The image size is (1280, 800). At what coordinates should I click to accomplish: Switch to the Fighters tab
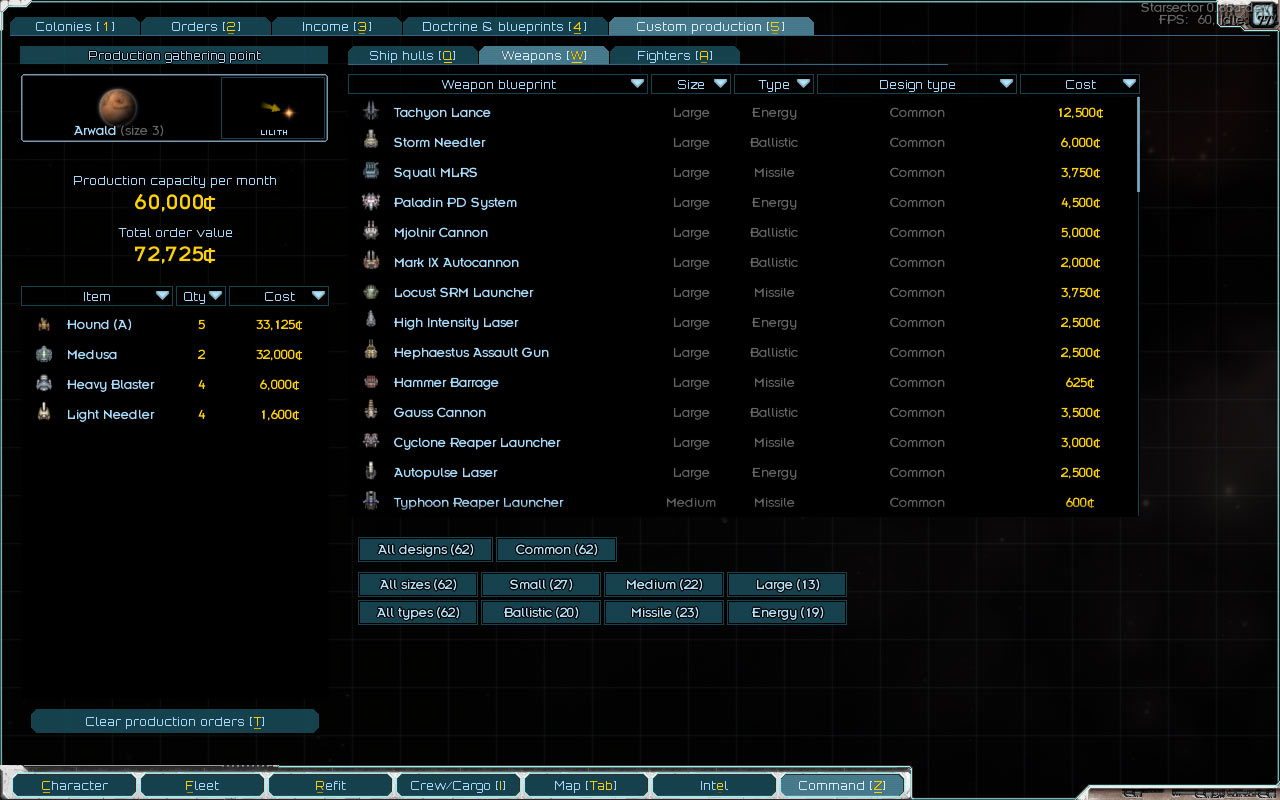[675, 56]
